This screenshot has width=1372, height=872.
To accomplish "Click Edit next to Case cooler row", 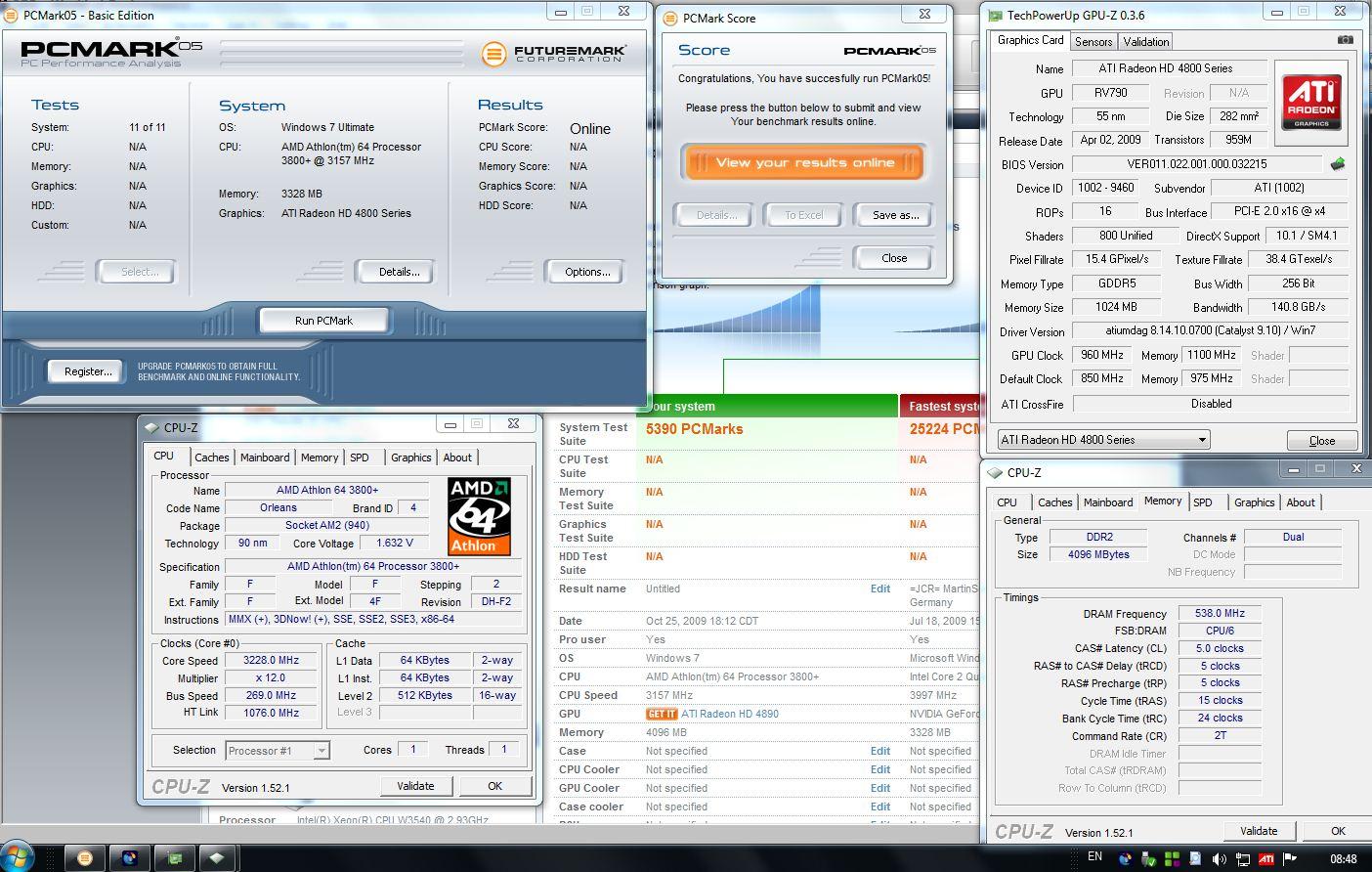I will click(x=880, y=807).
